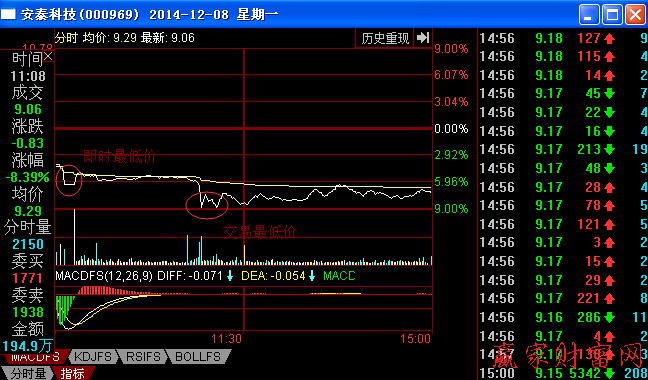Click the red up arrow beside volume 78
This screenshot has width=648, height=380.
[x=610, y=205]
